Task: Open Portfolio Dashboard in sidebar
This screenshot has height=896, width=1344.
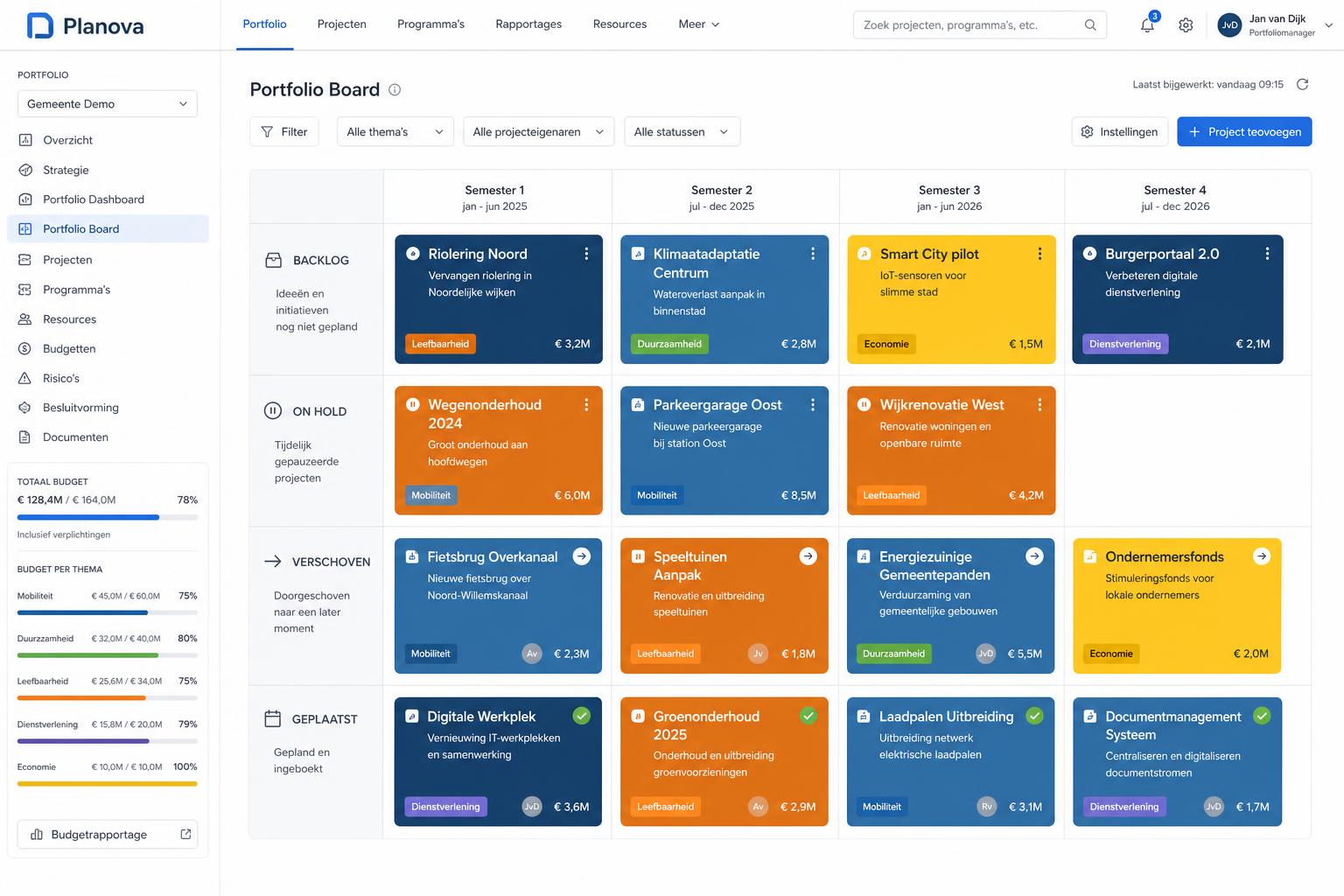Action: coord(108,199)
